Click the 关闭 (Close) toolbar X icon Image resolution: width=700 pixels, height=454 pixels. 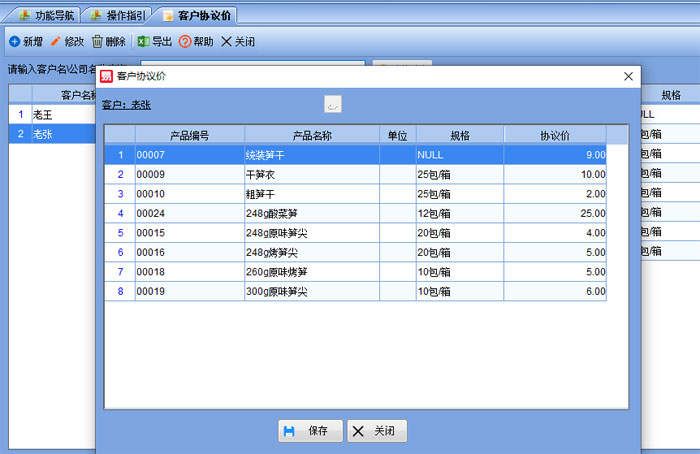(x=226, y=42)
